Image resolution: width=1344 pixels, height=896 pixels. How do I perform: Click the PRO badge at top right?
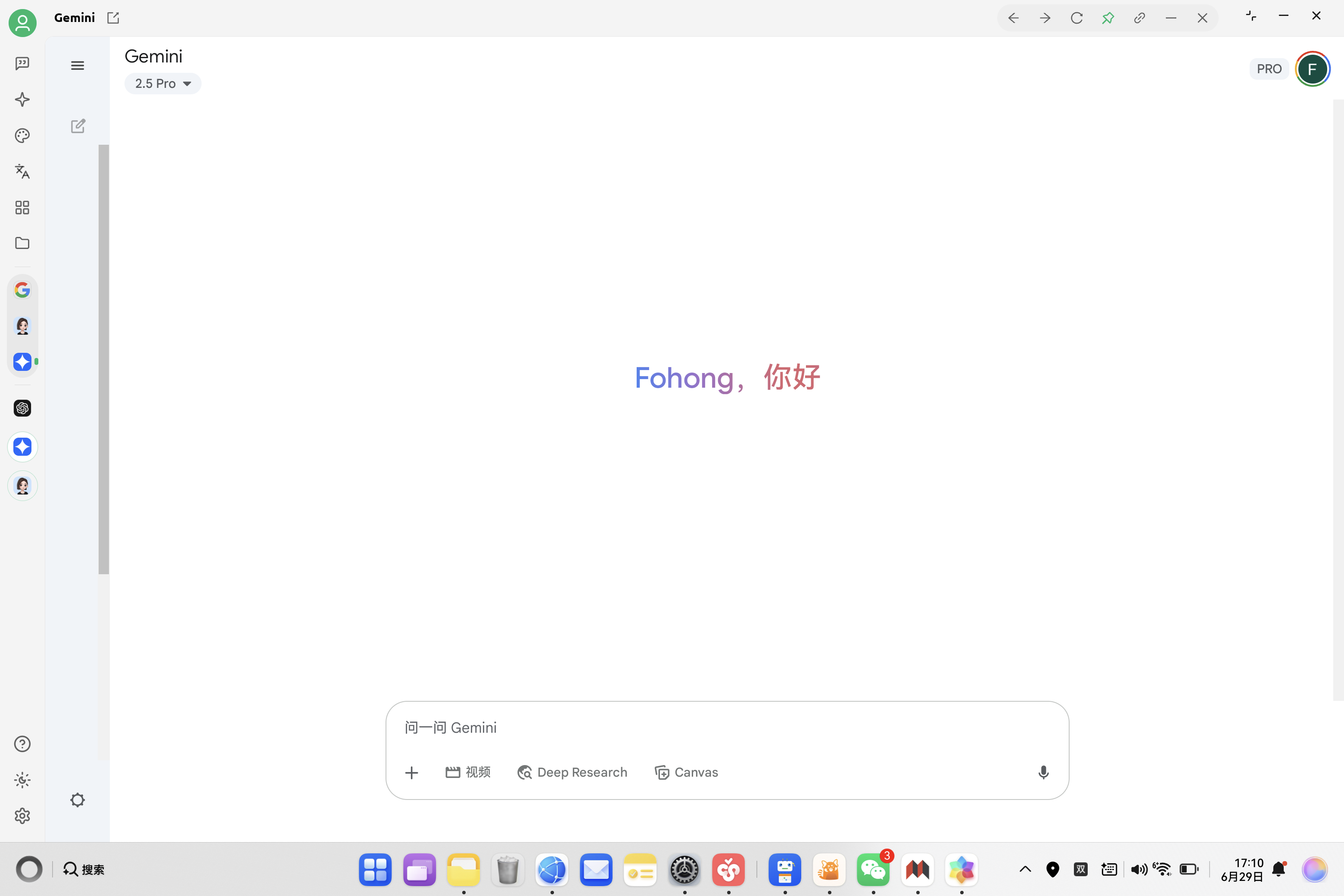point(1270,68)
